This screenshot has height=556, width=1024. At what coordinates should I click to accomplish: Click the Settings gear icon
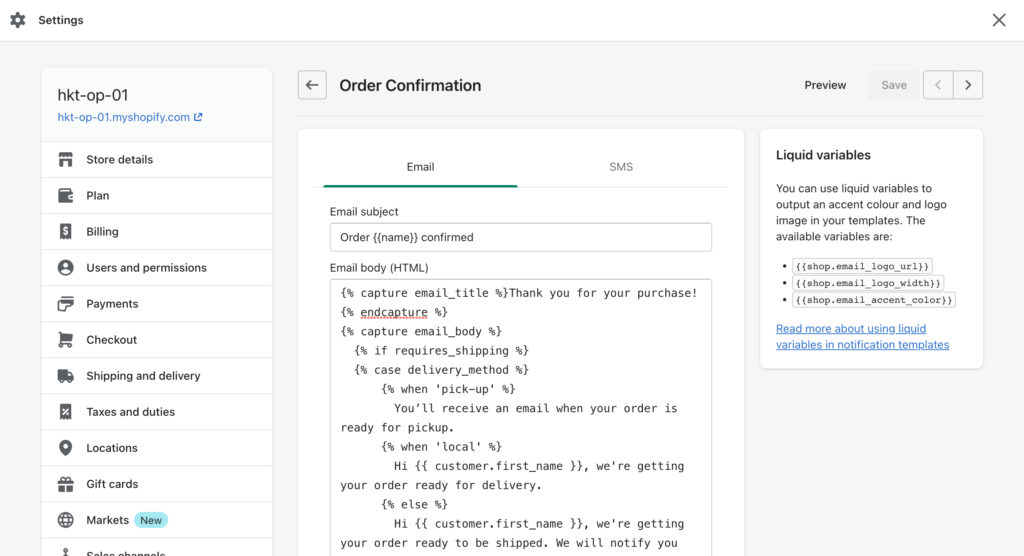[18, 20]
